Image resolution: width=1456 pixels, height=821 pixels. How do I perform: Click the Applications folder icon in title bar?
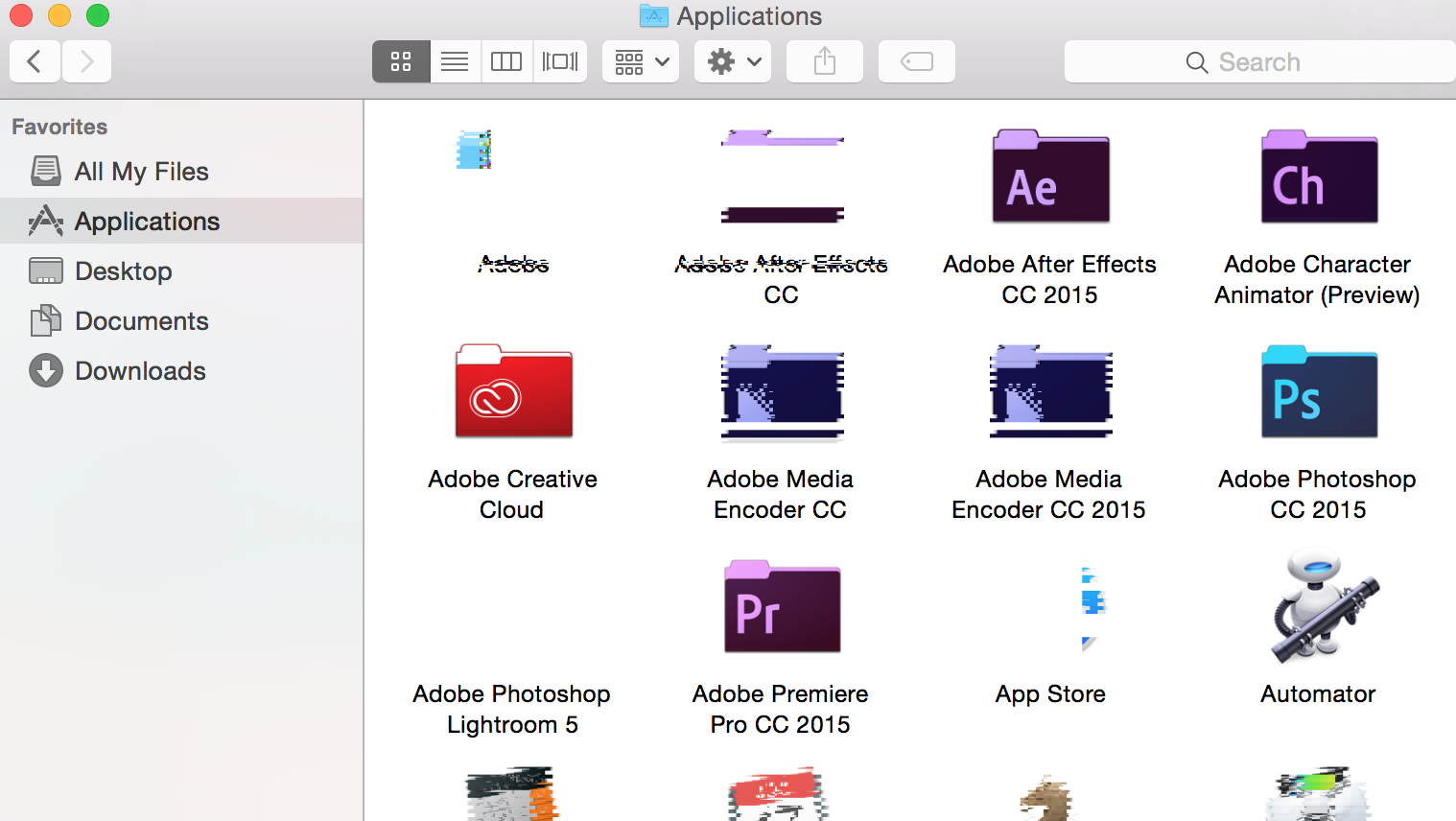pos(654,16)
